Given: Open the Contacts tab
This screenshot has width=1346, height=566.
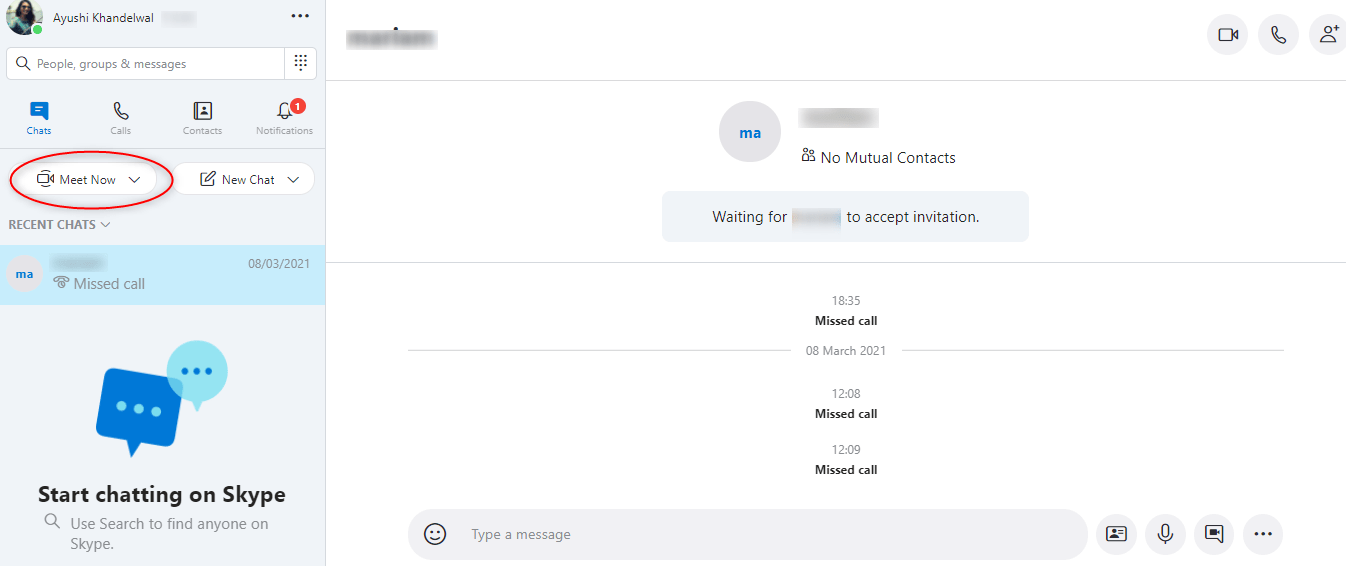Looking at the screenshot, I should pos(202,118).
